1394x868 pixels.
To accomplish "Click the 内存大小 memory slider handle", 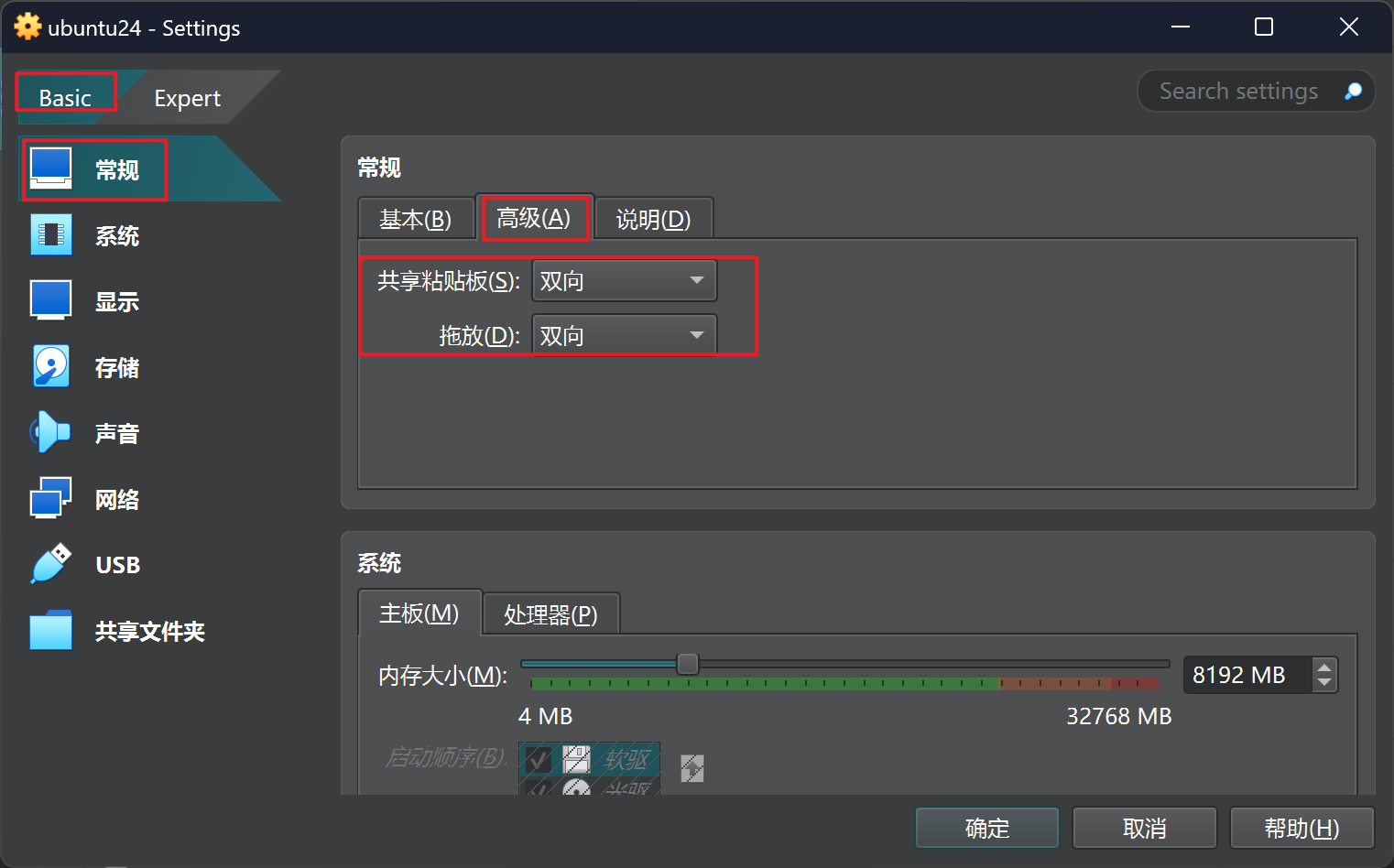I will coord(687,664).
